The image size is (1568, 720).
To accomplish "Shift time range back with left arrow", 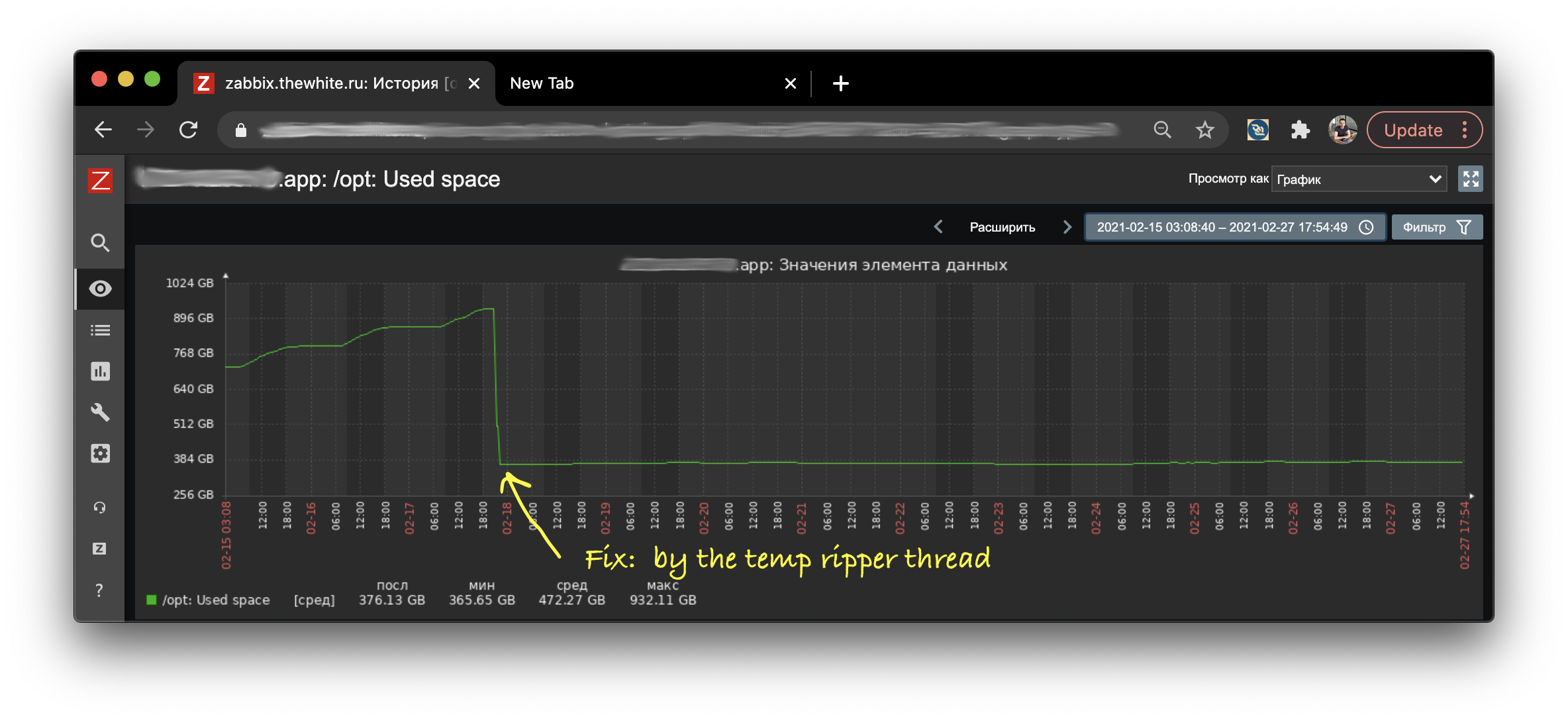I will [938, 227].
